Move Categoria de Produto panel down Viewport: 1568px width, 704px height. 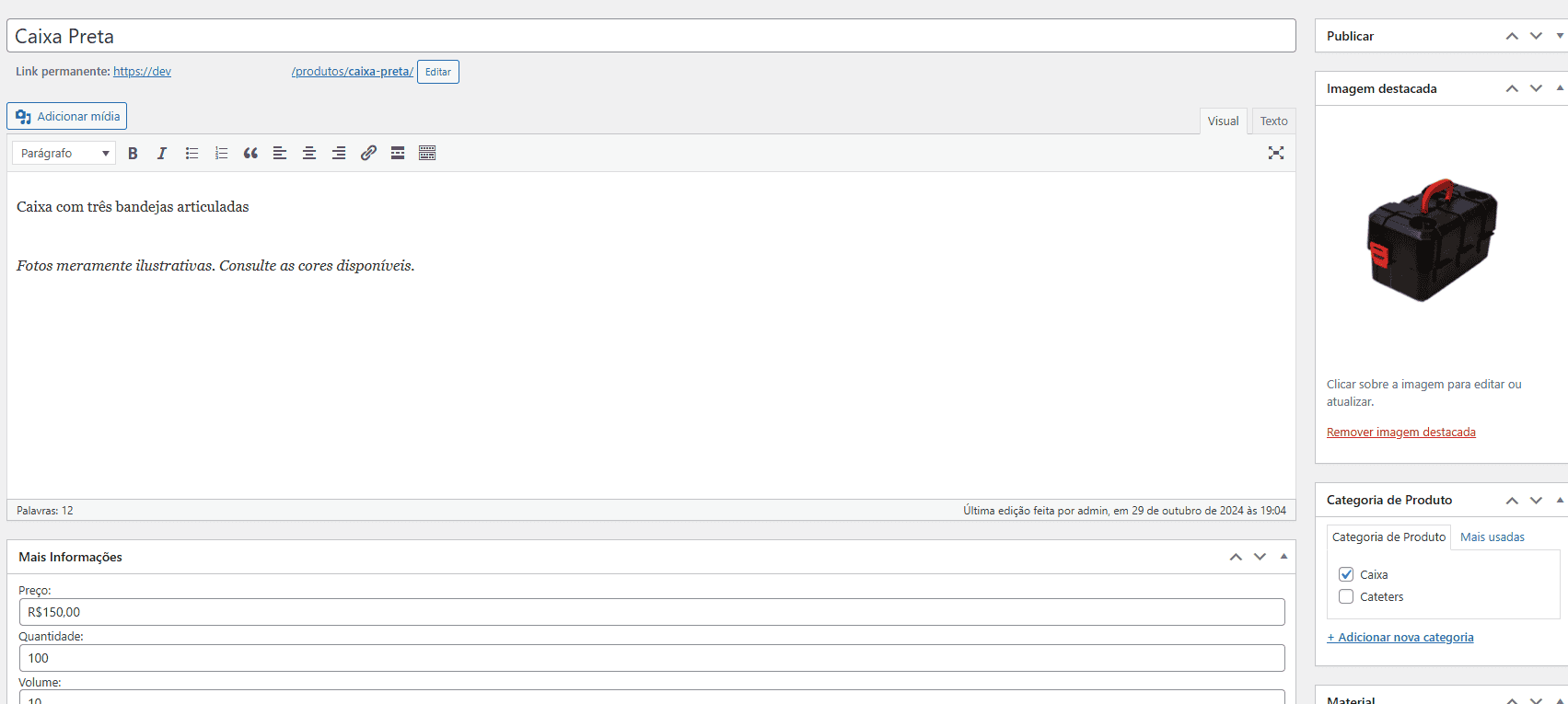(1536, 501)
